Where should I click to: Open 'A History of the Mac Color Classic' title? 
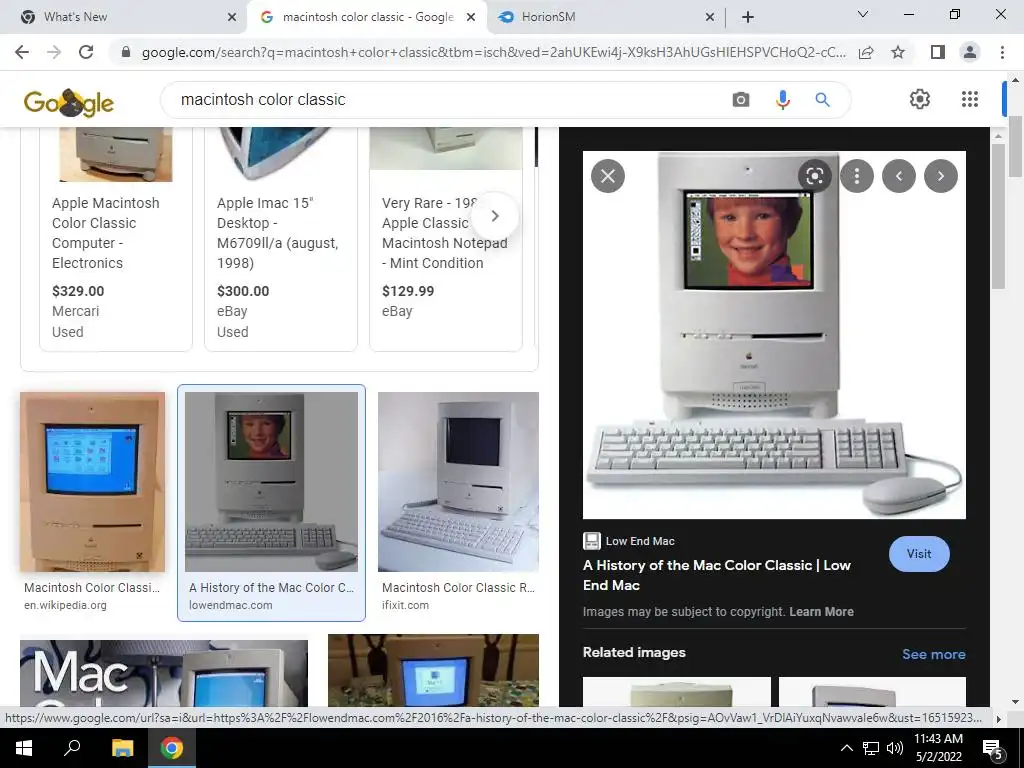point(716,575)
